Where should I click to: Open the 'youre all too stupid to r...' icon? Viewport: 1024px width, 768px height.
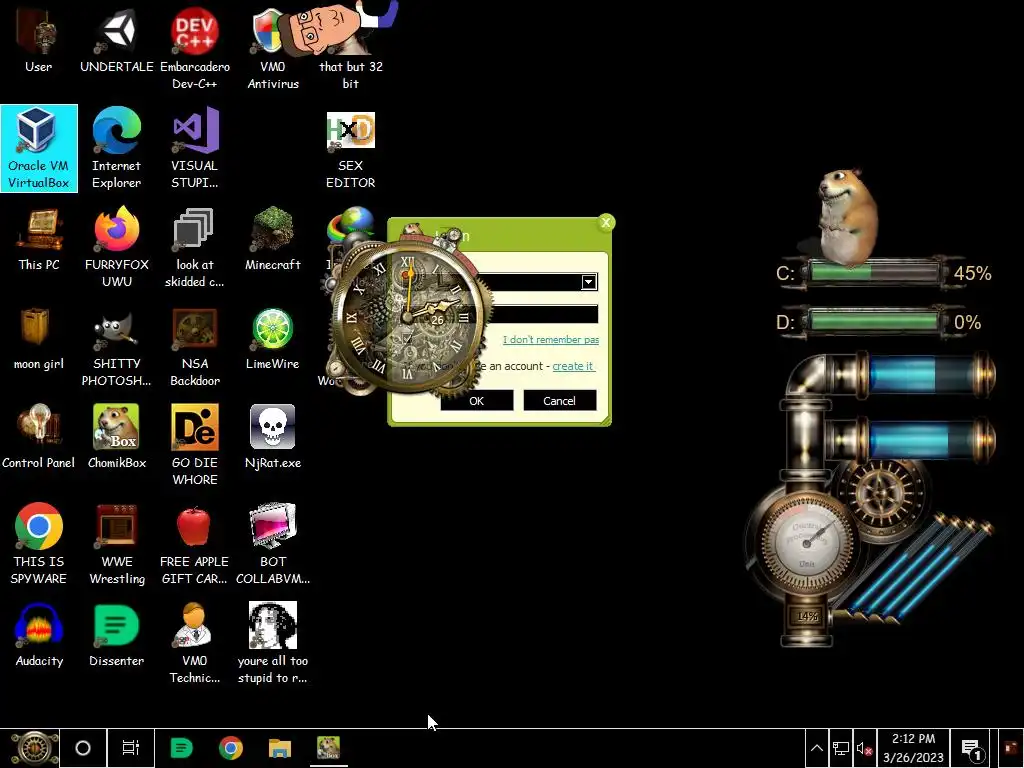click(x=272, y=643)
